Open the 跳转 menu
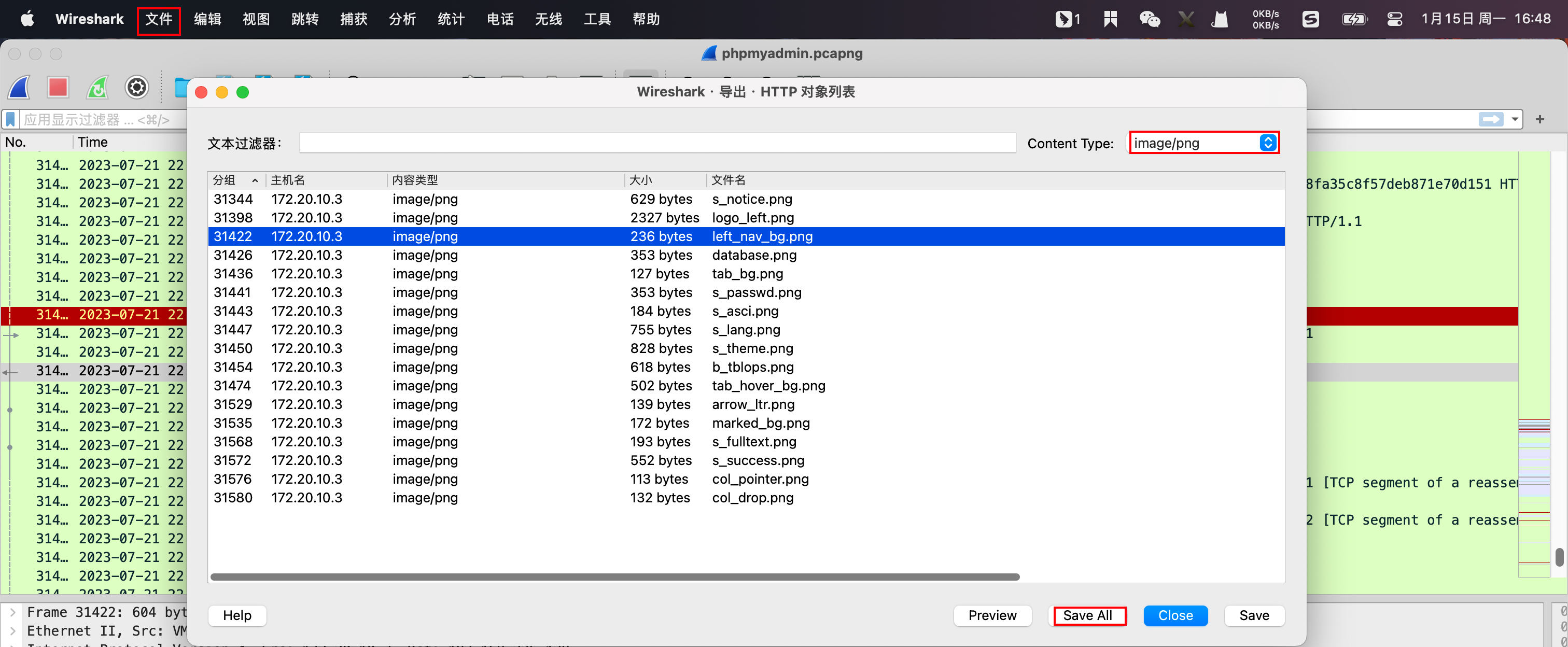Image resolution: width=1568 pixels, height=647 pixels. [x=305, y=19]
